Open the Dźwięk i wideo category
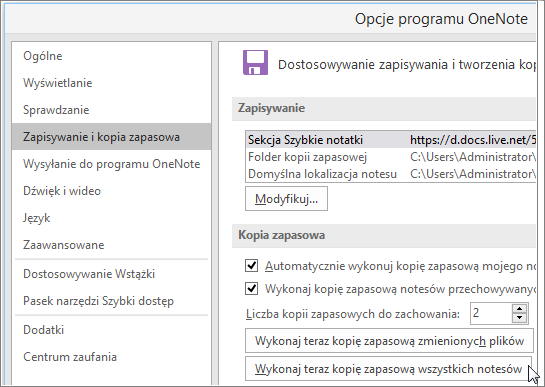 coord(111,191)
